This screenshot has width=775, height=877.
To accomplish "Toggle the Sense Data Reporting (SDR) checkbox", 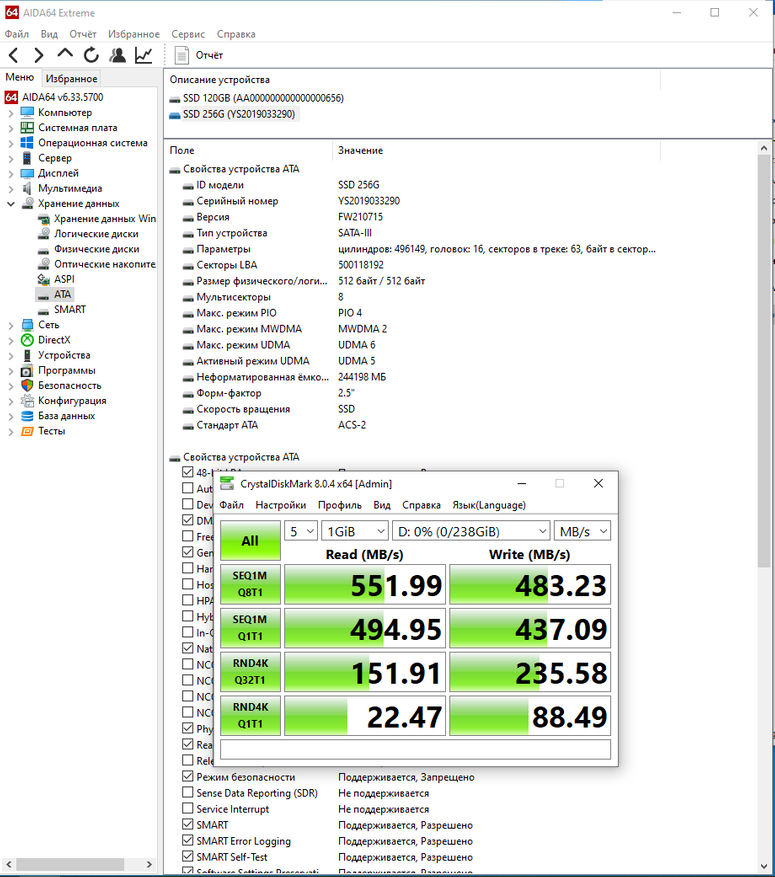I will [x=188, y=793].
